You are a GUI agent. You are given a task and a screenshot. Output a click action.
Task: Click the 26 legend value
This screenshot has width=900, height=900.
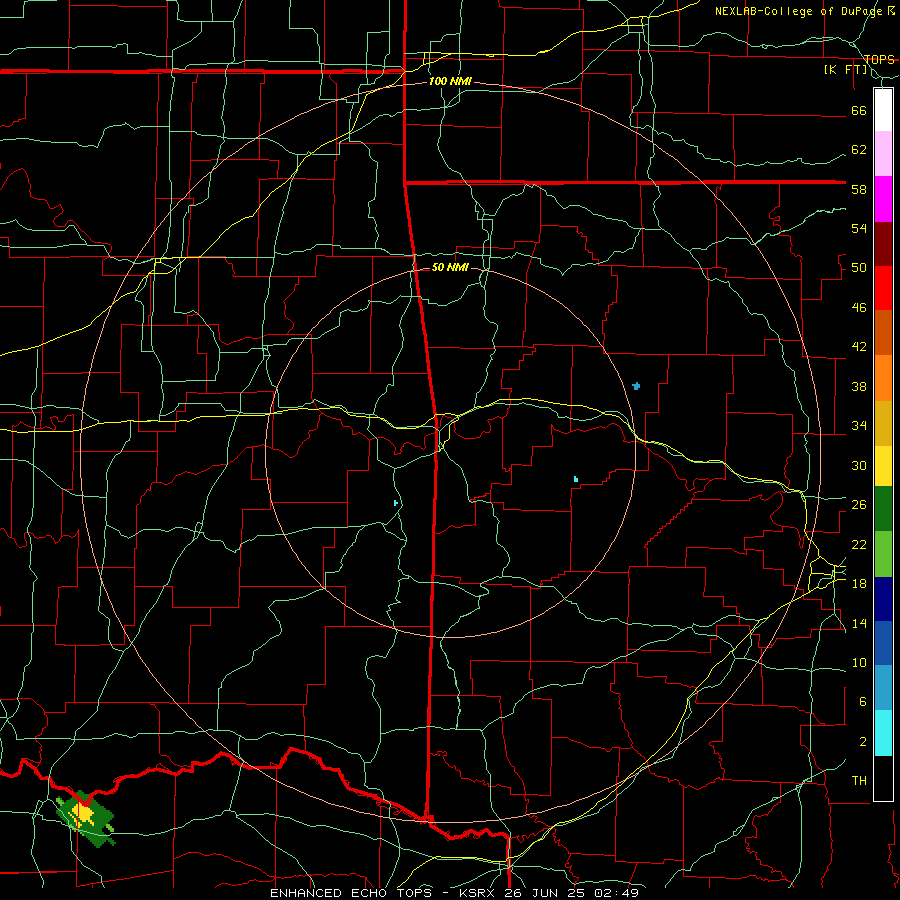[x=859, y=505]
